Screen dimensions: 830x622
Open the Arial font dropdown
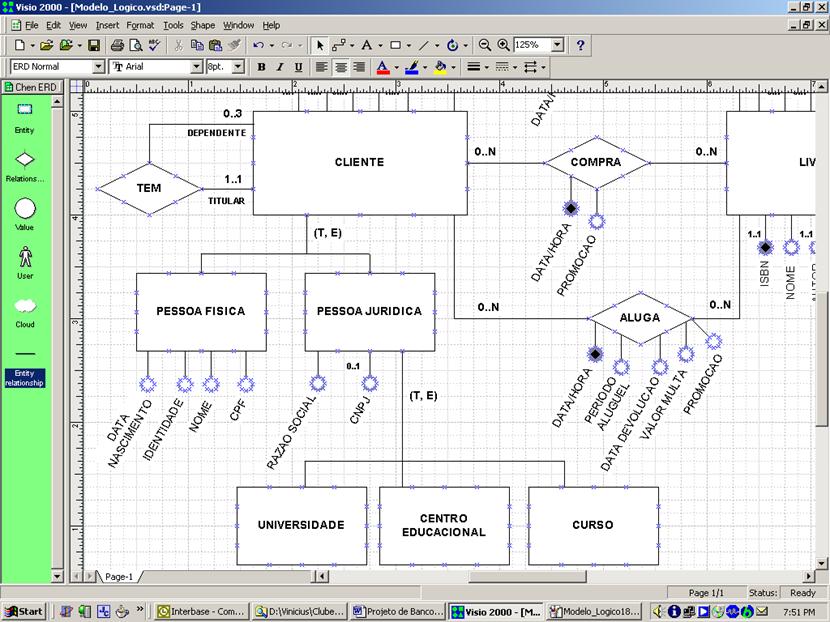click(x=197, y=67)
